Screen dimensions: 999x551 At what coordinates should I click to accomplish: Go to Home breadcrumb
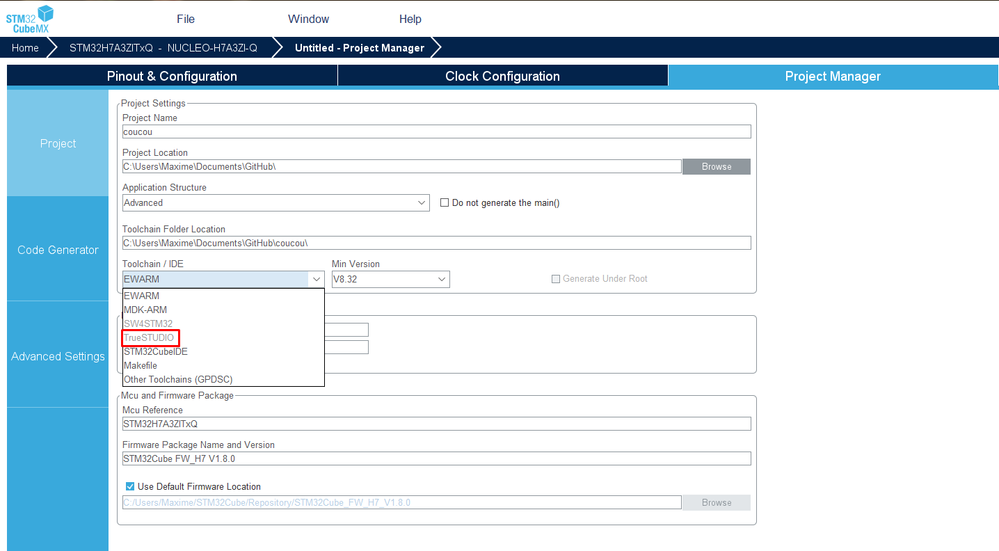[x=25, y=48]
